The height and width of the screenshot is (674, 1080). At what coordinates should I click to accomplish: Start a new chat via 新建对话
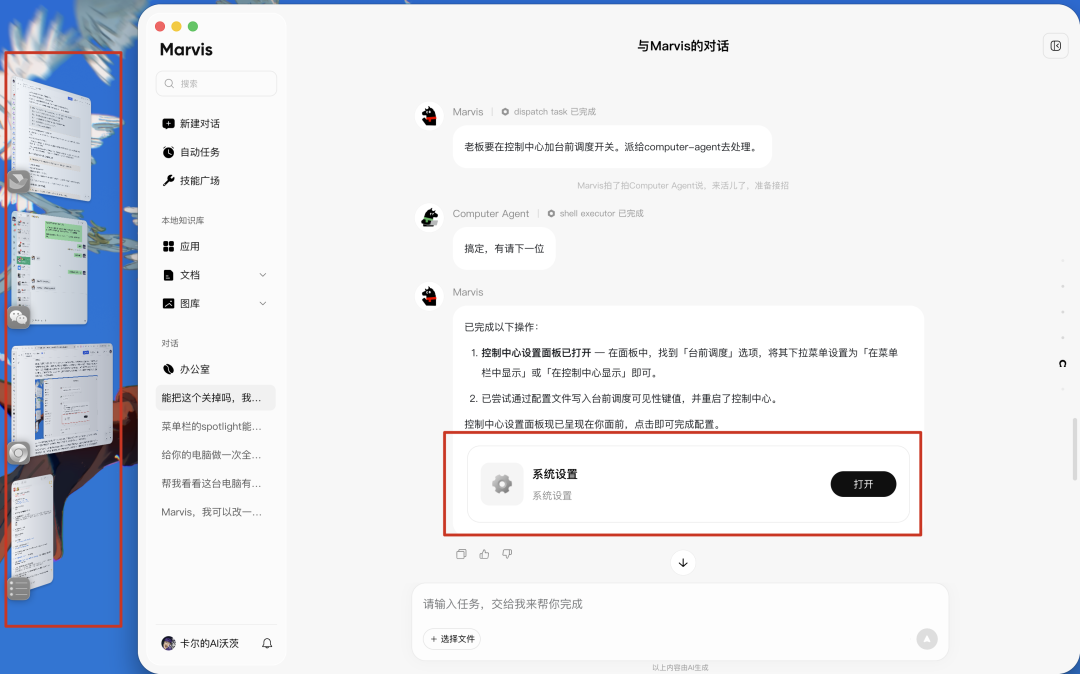coord(191,124)
